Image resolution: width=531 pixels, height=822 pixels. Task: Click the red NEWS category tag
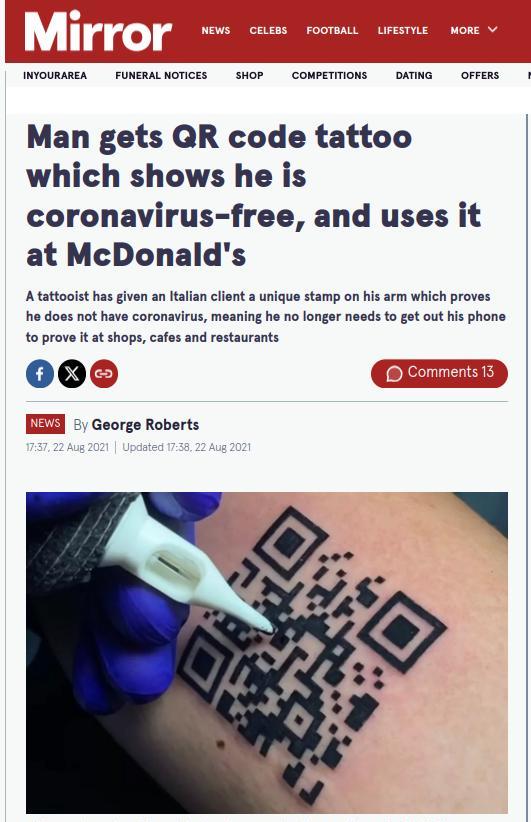[x=45, y=424]
